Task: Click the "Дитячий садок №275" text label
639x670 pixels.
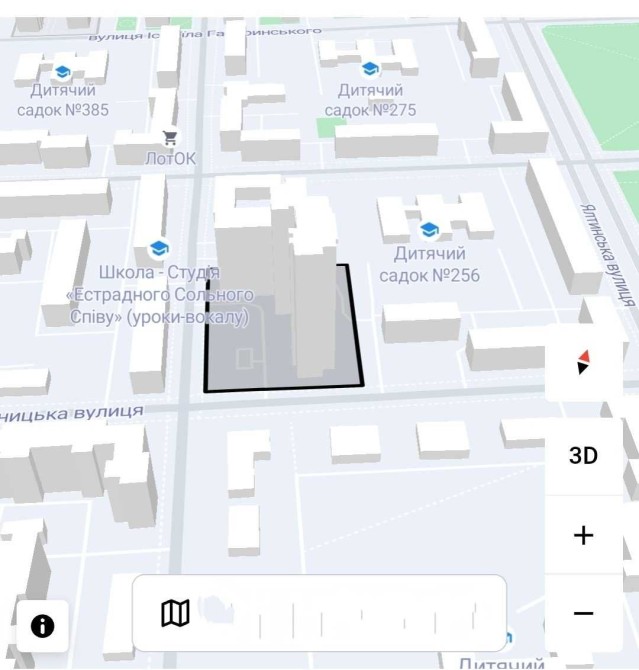Action: [x=370, y=100]
